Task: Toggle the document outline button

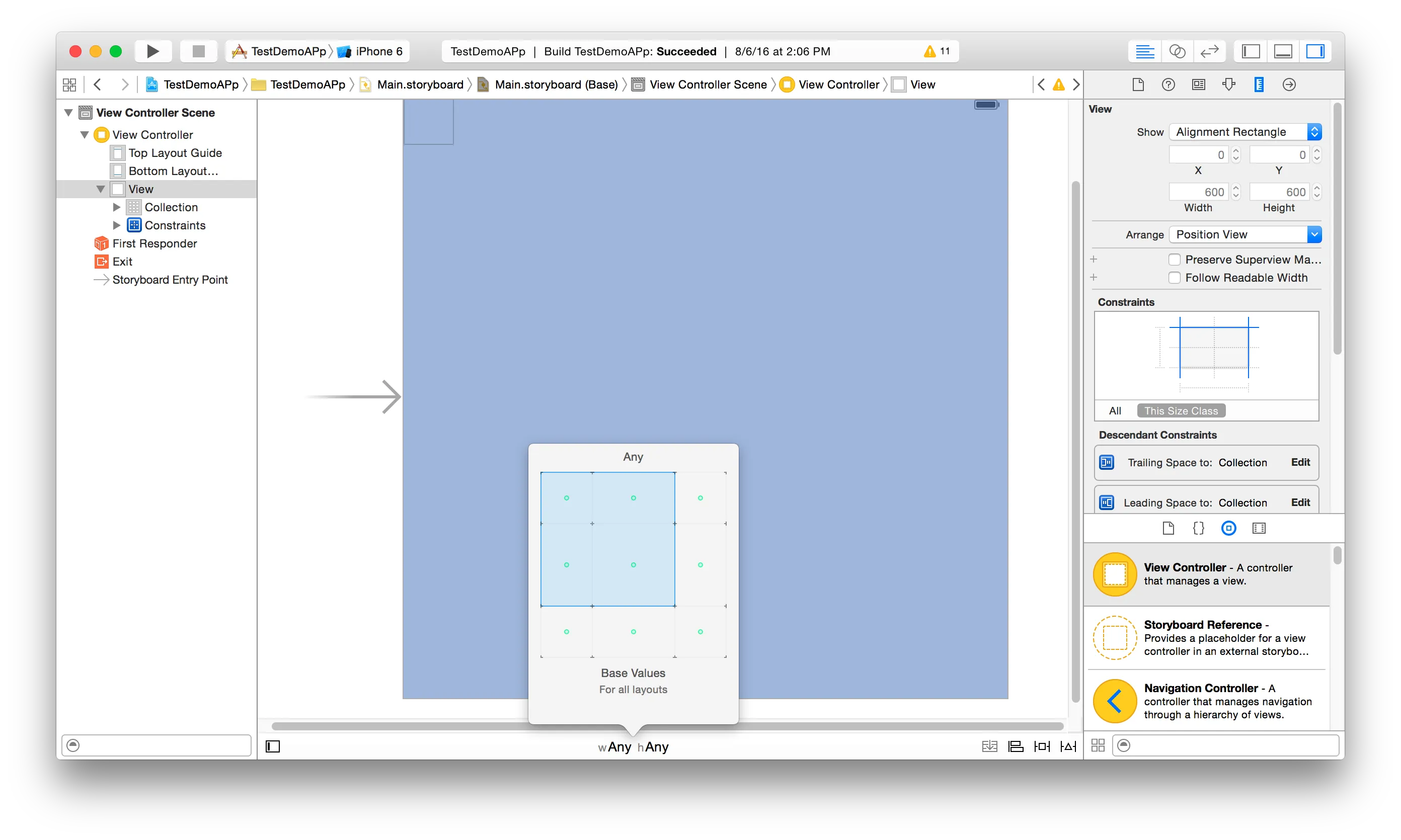Action: 273,746
